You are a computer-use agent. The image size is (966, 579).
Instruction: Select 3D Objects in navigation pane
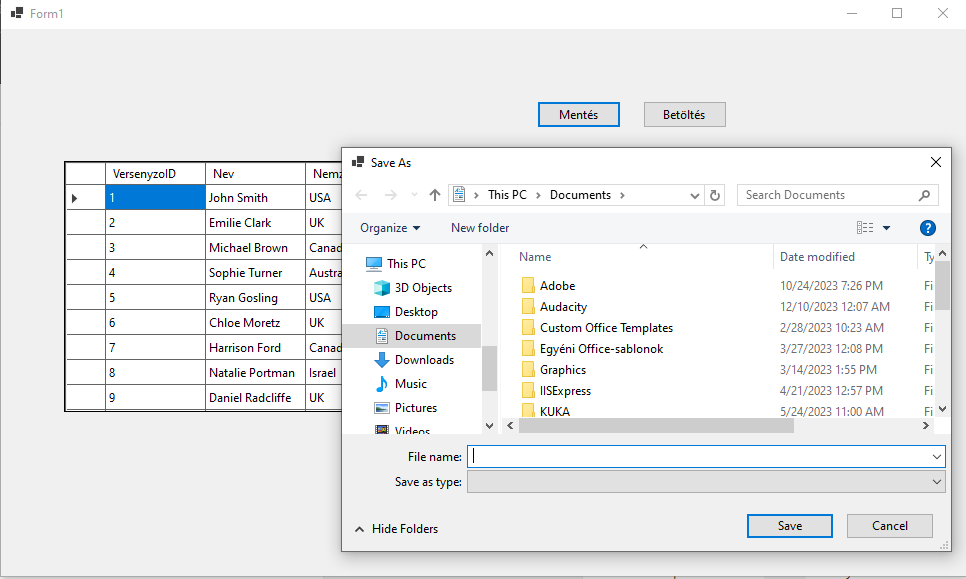point(422,288)
